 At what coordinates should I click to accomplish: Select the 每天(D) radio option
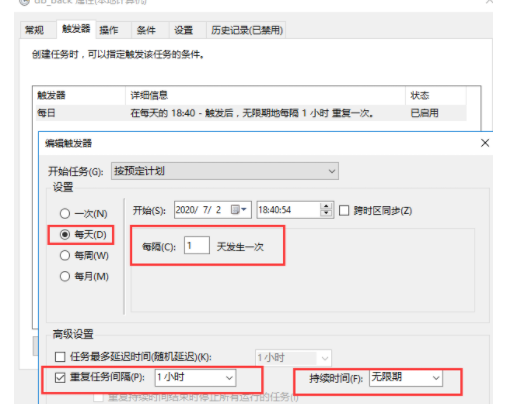coord(65,235)
